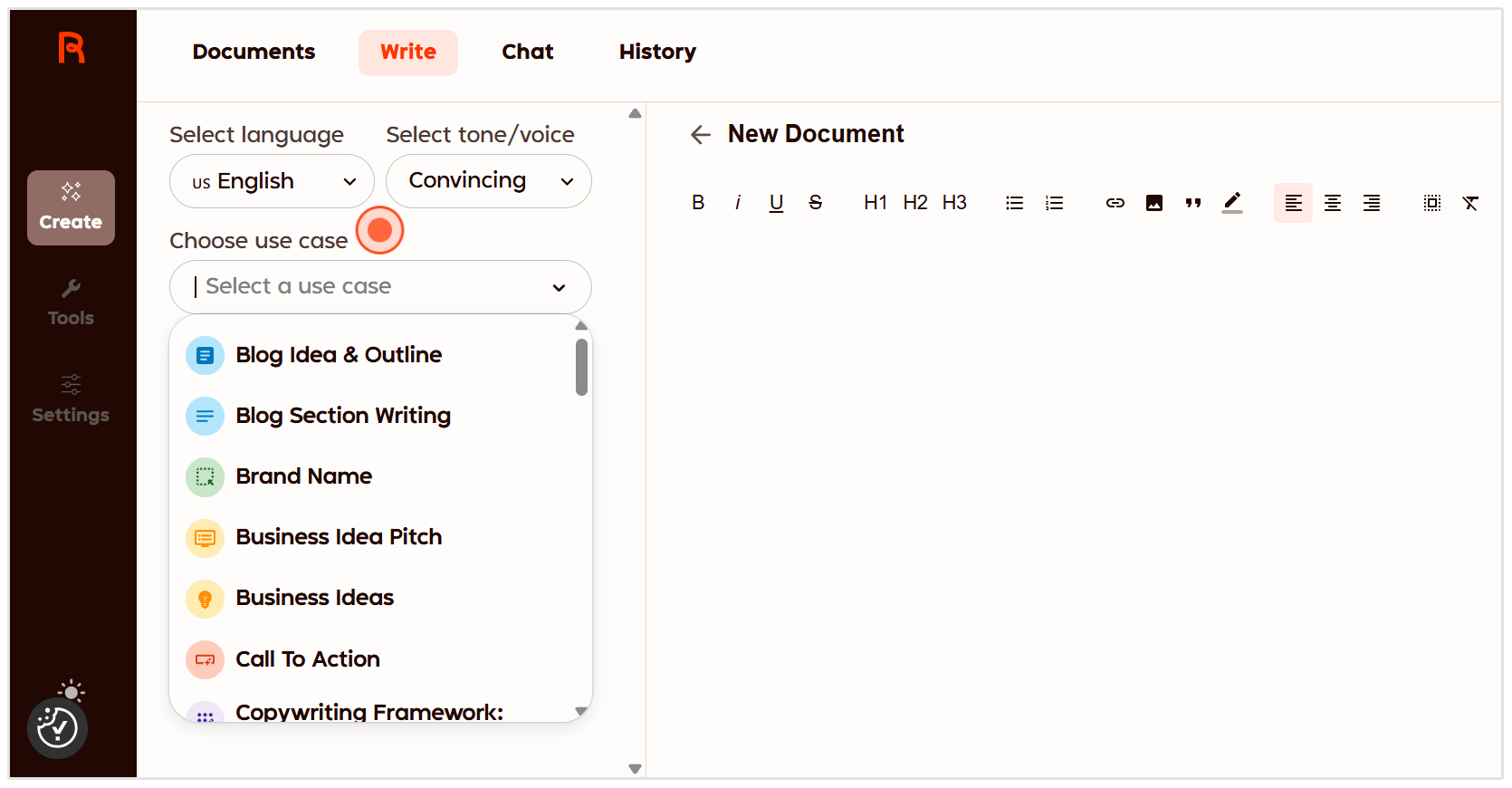Viewport: 1512px width, 788px height.
Task: Click the highlight pen icon
Action: click(1232, 203)
